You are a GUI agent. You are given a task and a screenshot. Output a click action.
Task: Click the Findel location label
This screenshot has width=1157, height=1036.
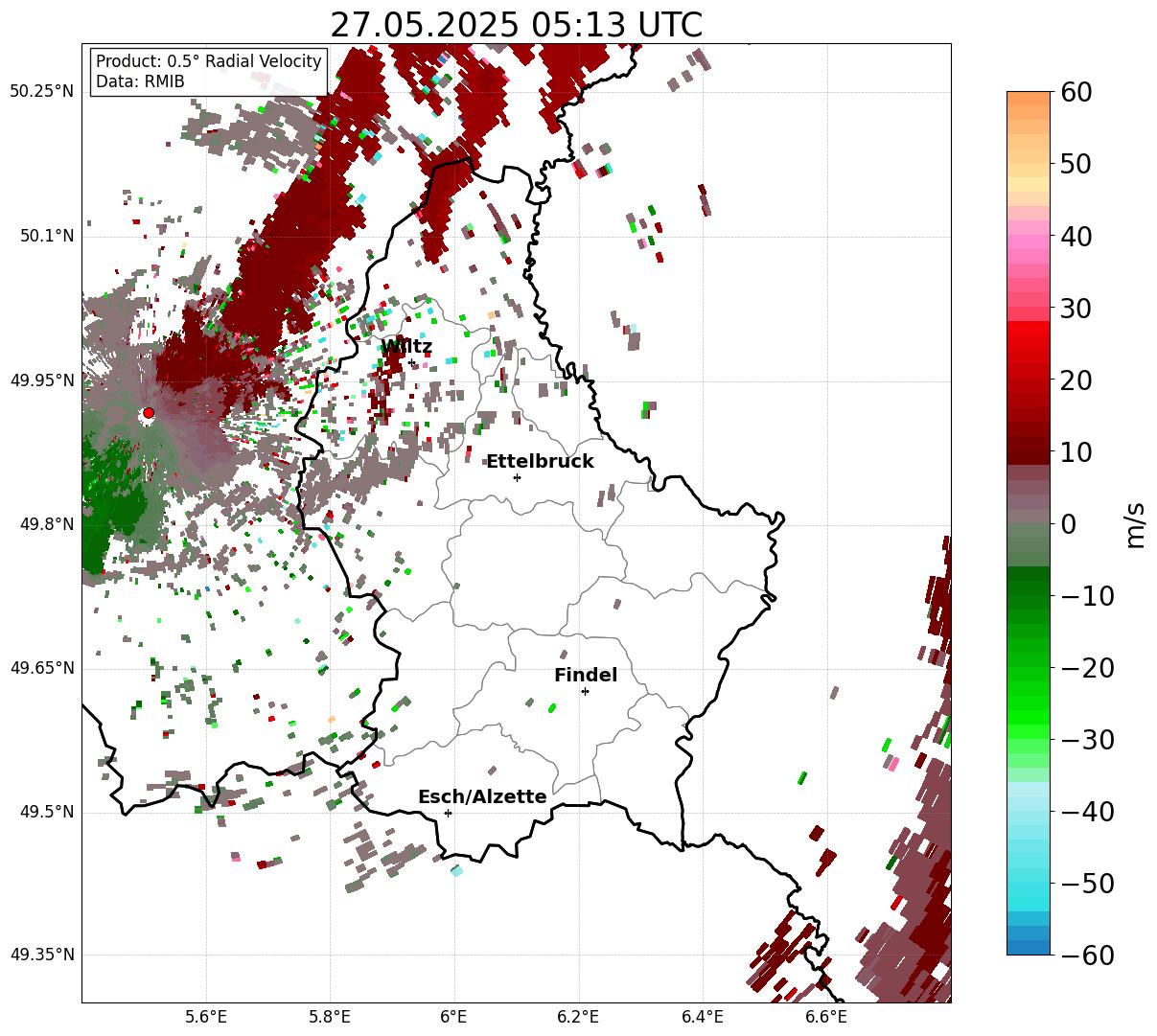[x=586, y=676]
